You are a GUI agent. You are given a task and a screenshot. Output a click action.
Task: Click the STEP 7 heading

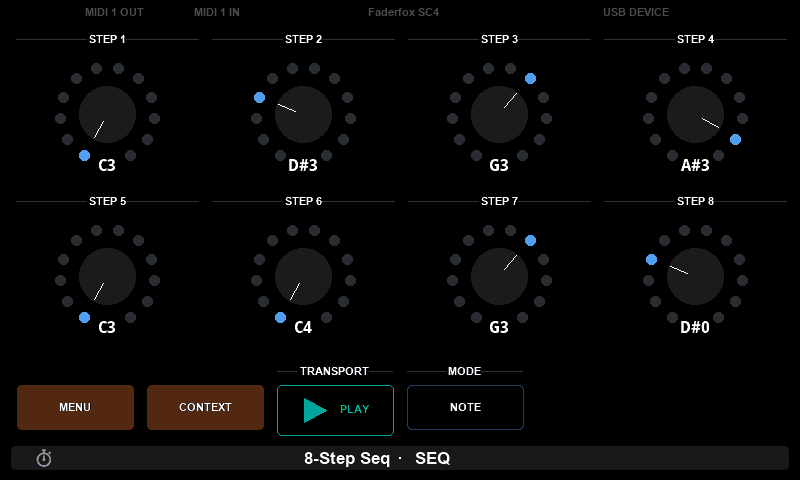coord(499,201)
